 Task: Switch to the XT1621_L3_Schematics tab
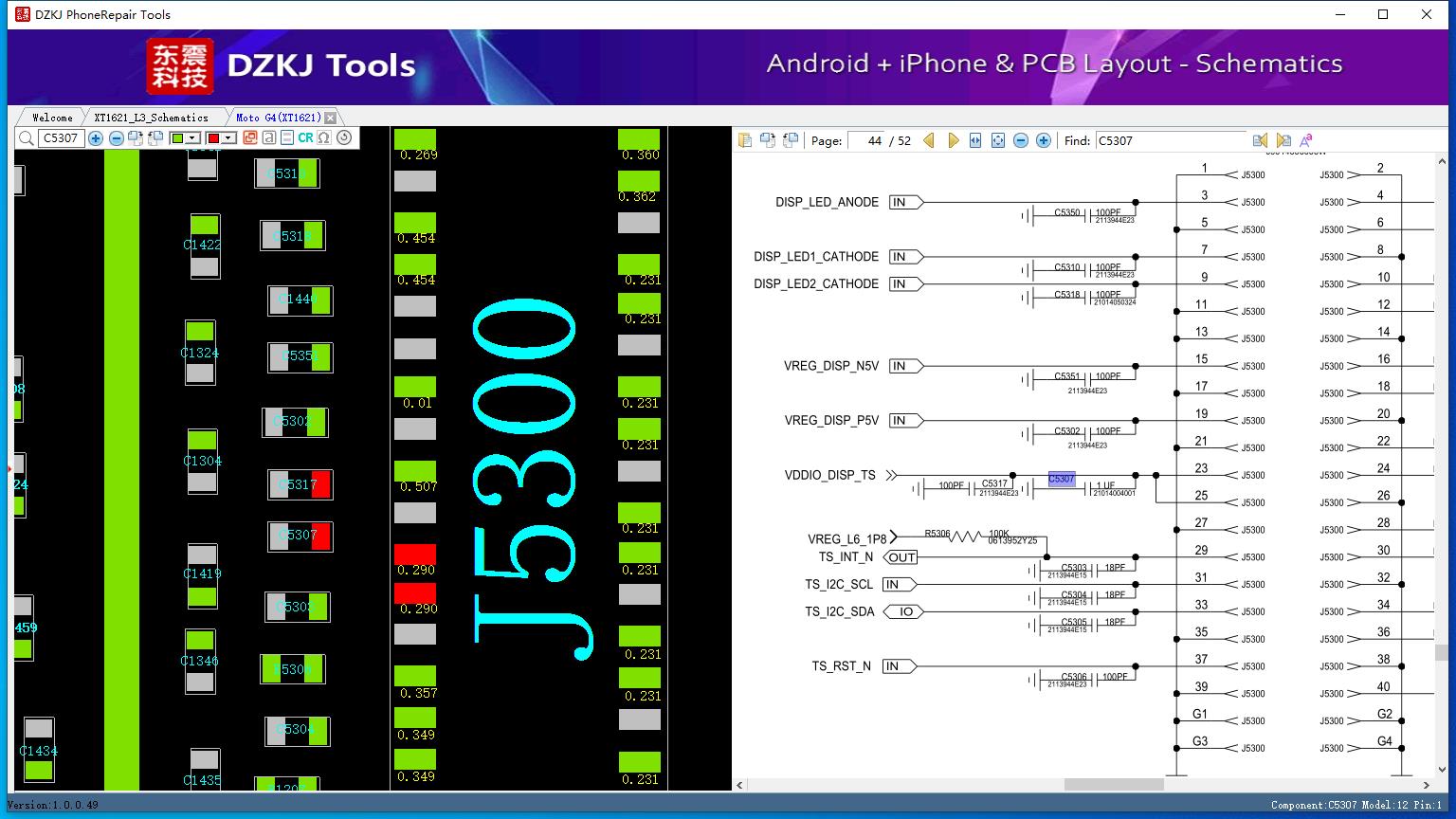[x=151, y=118]
